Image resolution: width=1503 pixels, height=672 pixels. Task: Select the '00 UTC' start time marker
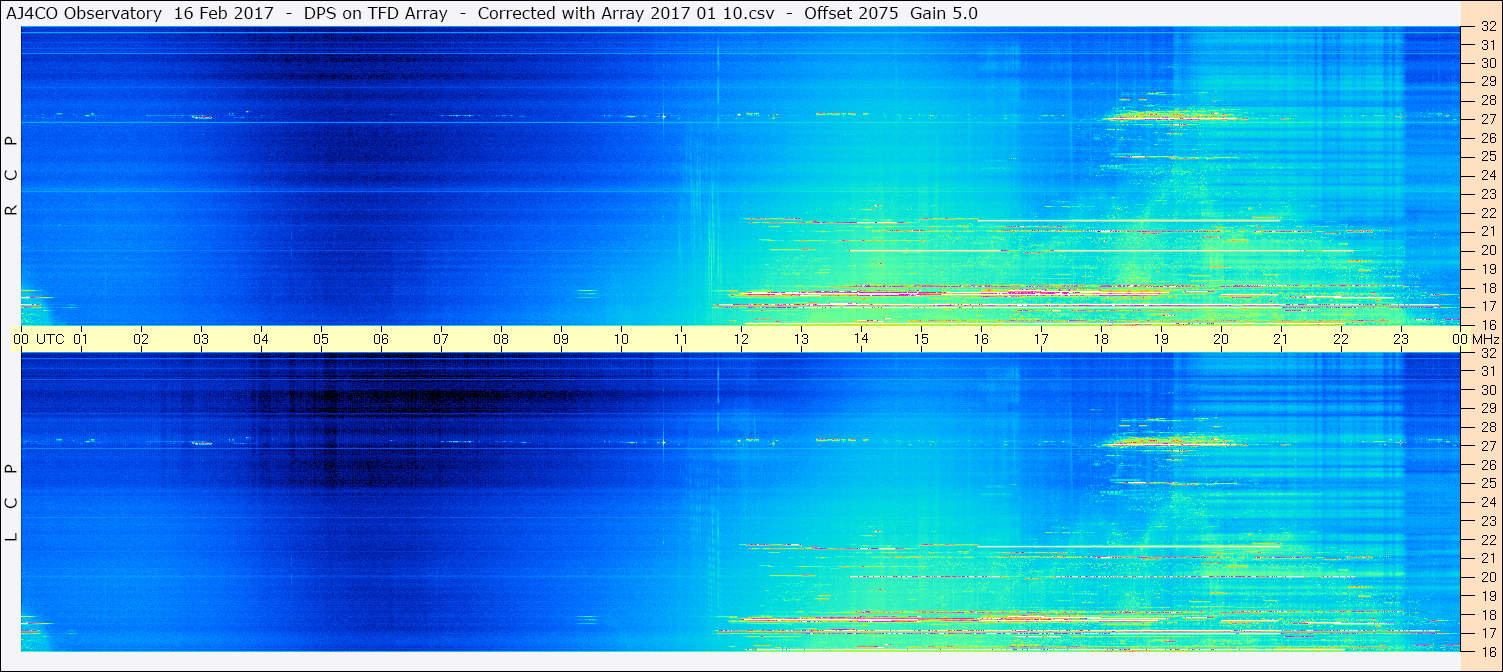tap(40, 339)
